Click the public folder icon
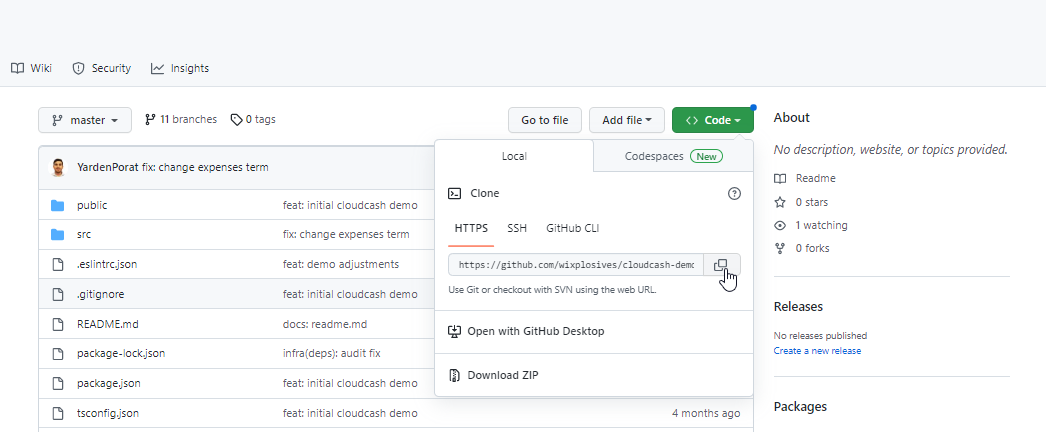This screenshot has height=432, width=1046. click(x=57, y=205)
